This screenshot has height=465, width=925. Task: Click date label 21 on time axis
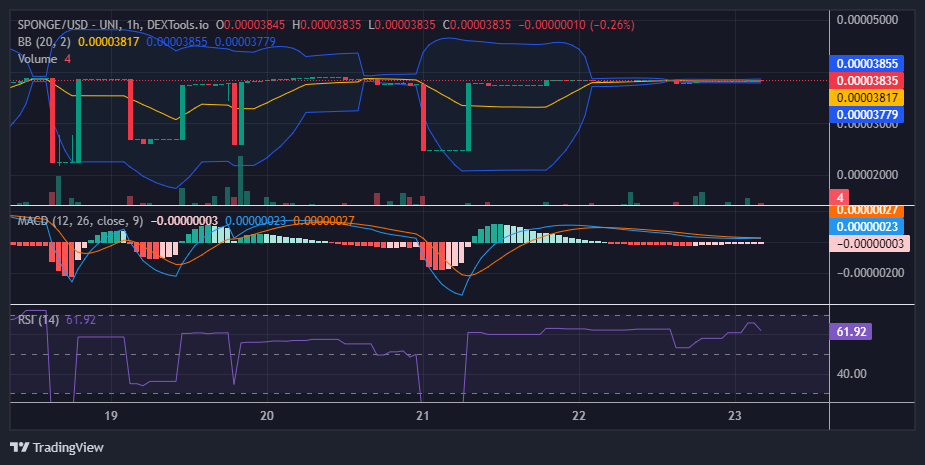pyautogui.click(x=422, y=415)
